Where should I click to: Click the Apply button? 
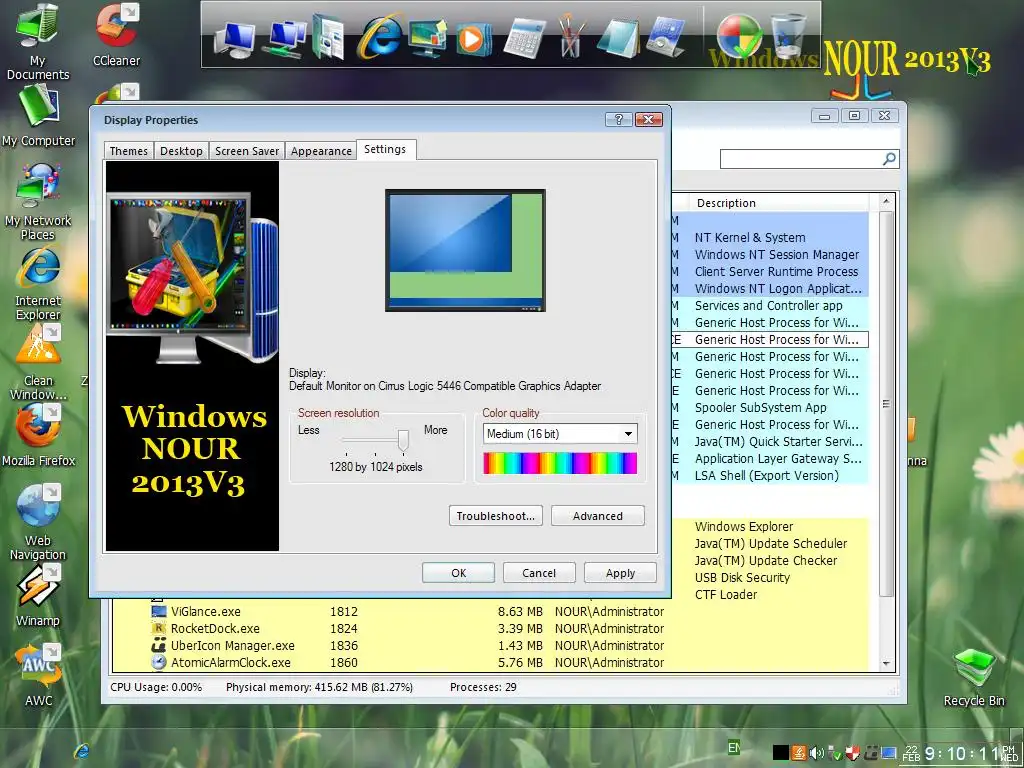620,573
